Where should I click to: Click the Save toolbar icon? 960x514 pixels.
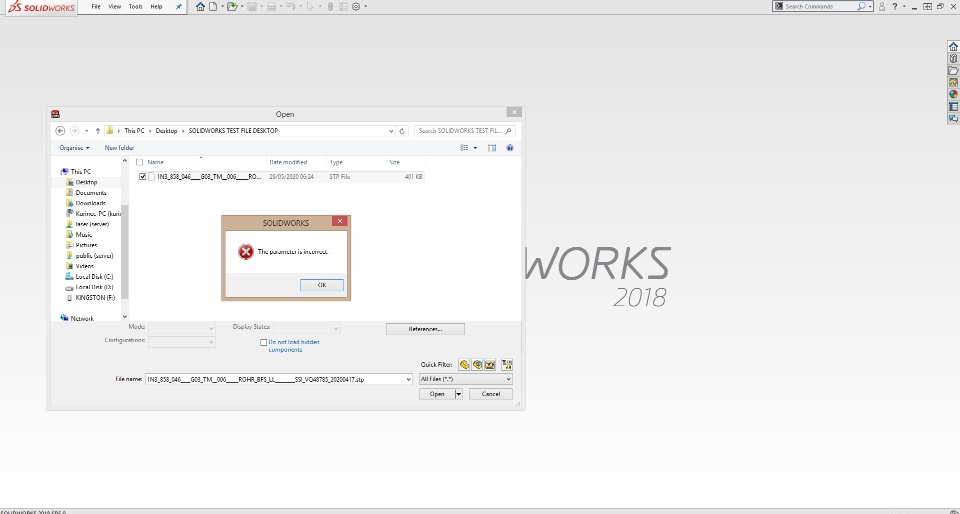(252, 6)
